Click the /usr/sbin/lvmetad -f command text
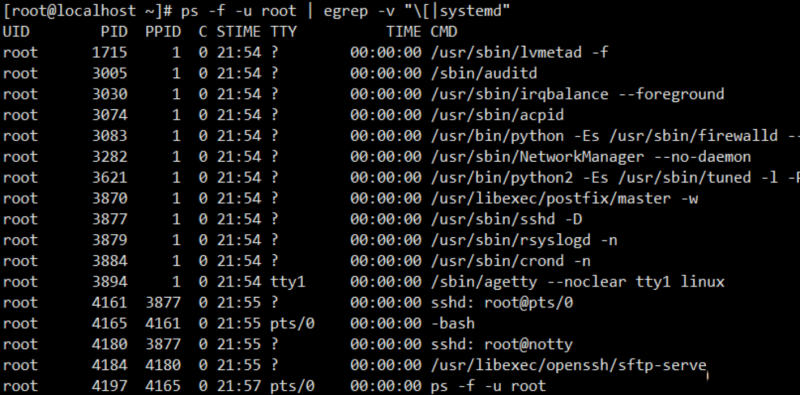This screenshot has width=800, height=395. point(519,53)
